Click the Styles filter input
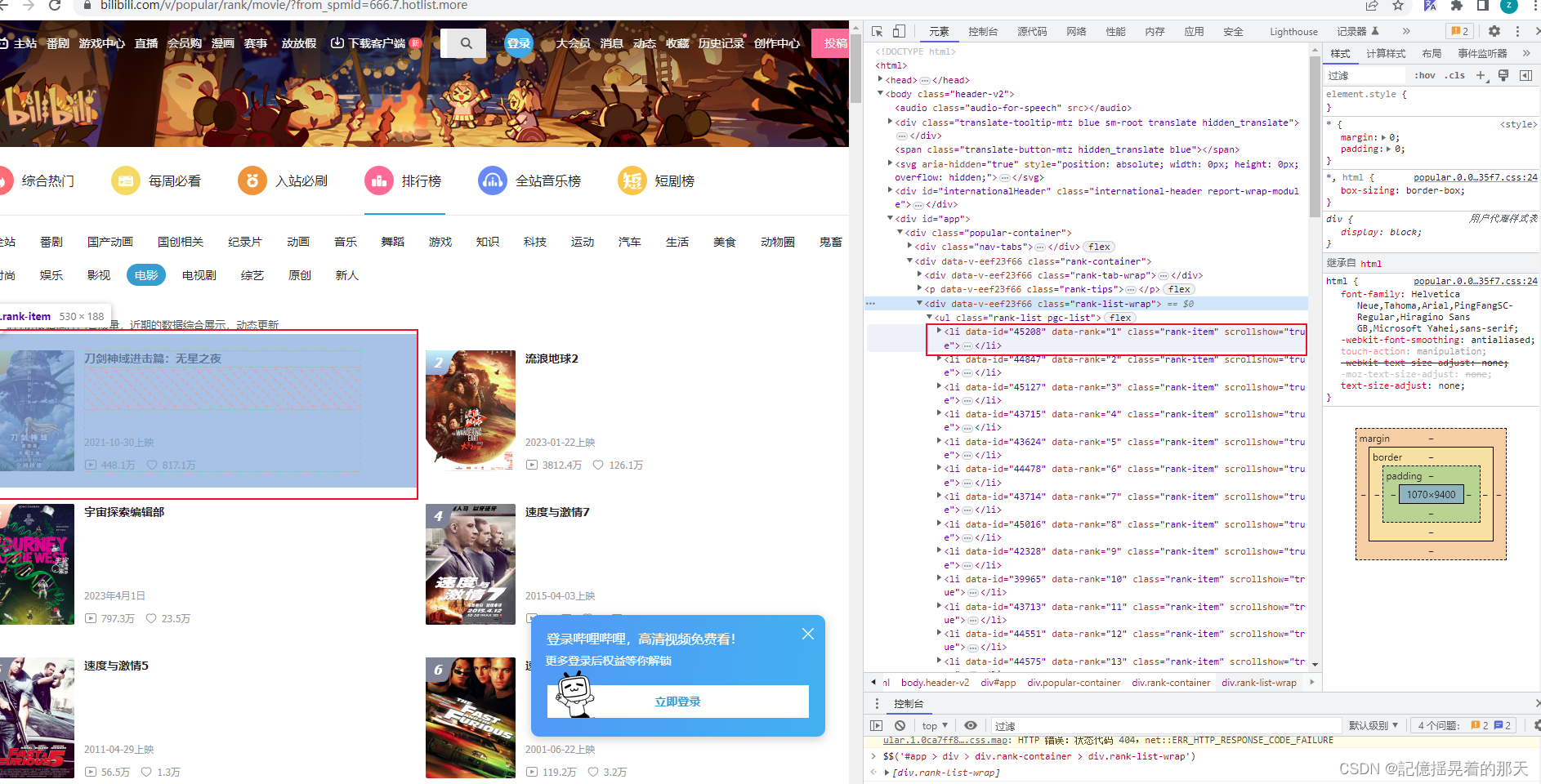 [1366, 75]
